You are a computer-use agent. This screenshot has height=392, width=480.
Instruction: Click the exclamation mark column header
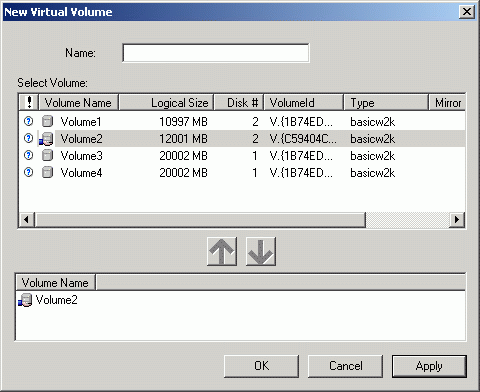29,102
